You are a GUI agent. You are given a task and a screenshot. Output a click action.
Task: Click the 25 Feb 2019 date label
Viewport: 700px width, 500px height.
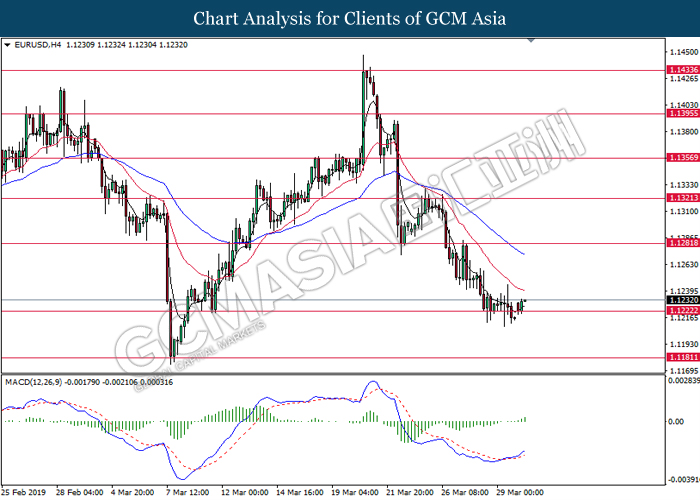coord(24,492)
